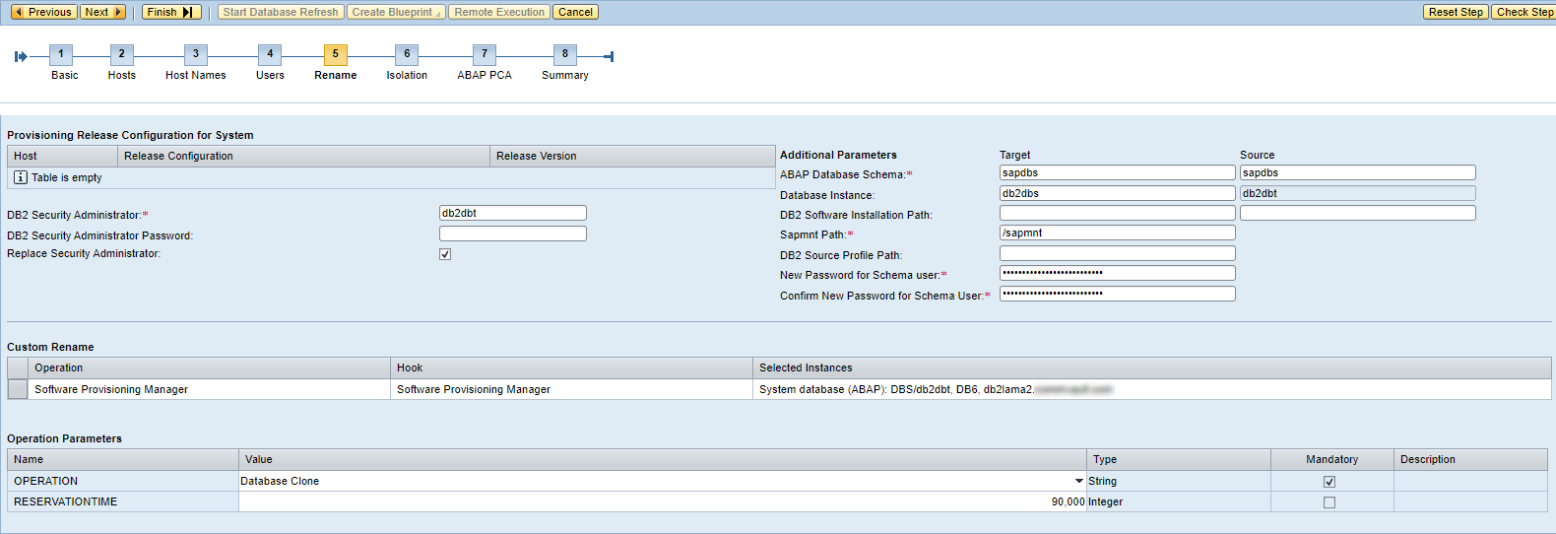The width and height of the screenshot is (1556, 534).
Task: Click the OPERATION name cell
Action: pyautogui.click(x=123, y=481)
